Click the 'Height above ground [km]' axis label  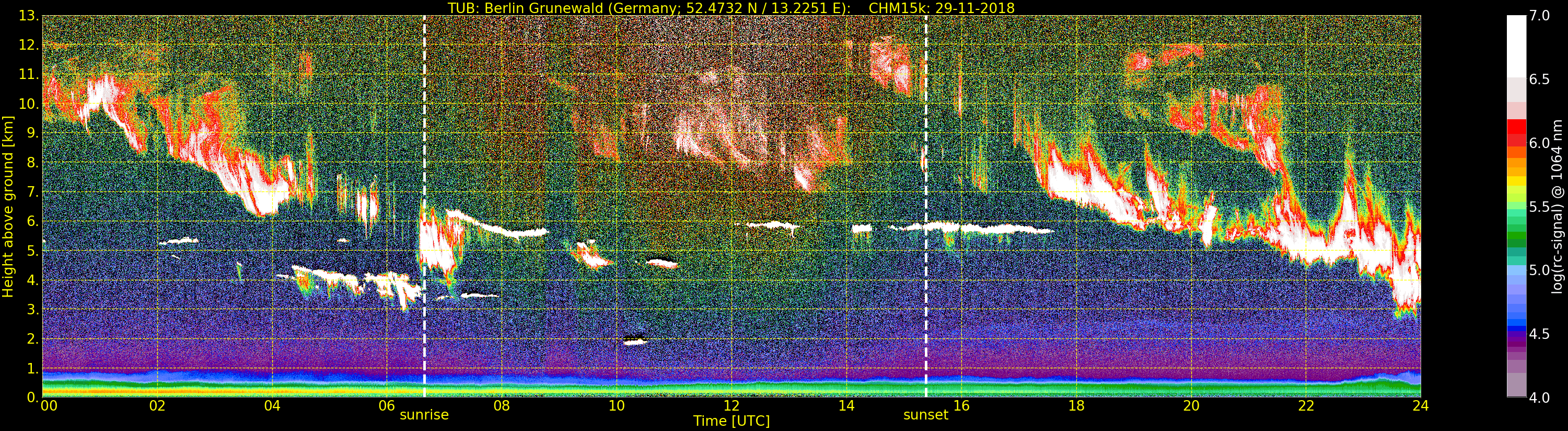pyautogui.click(x=8, y=206)
